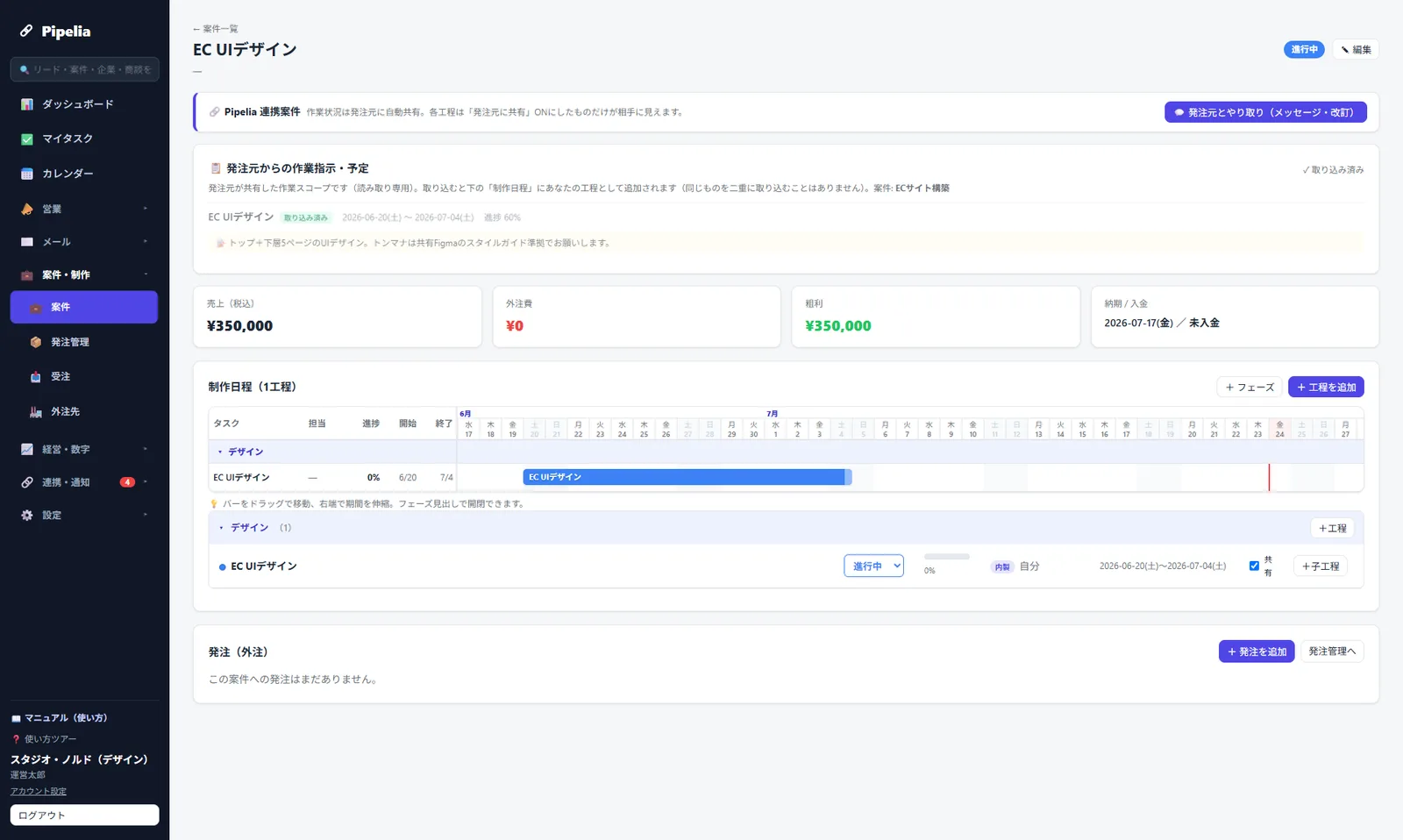1403x840 pixels.
Task: Click the 受注 icon in sidebar
Action: click(36, 377)
